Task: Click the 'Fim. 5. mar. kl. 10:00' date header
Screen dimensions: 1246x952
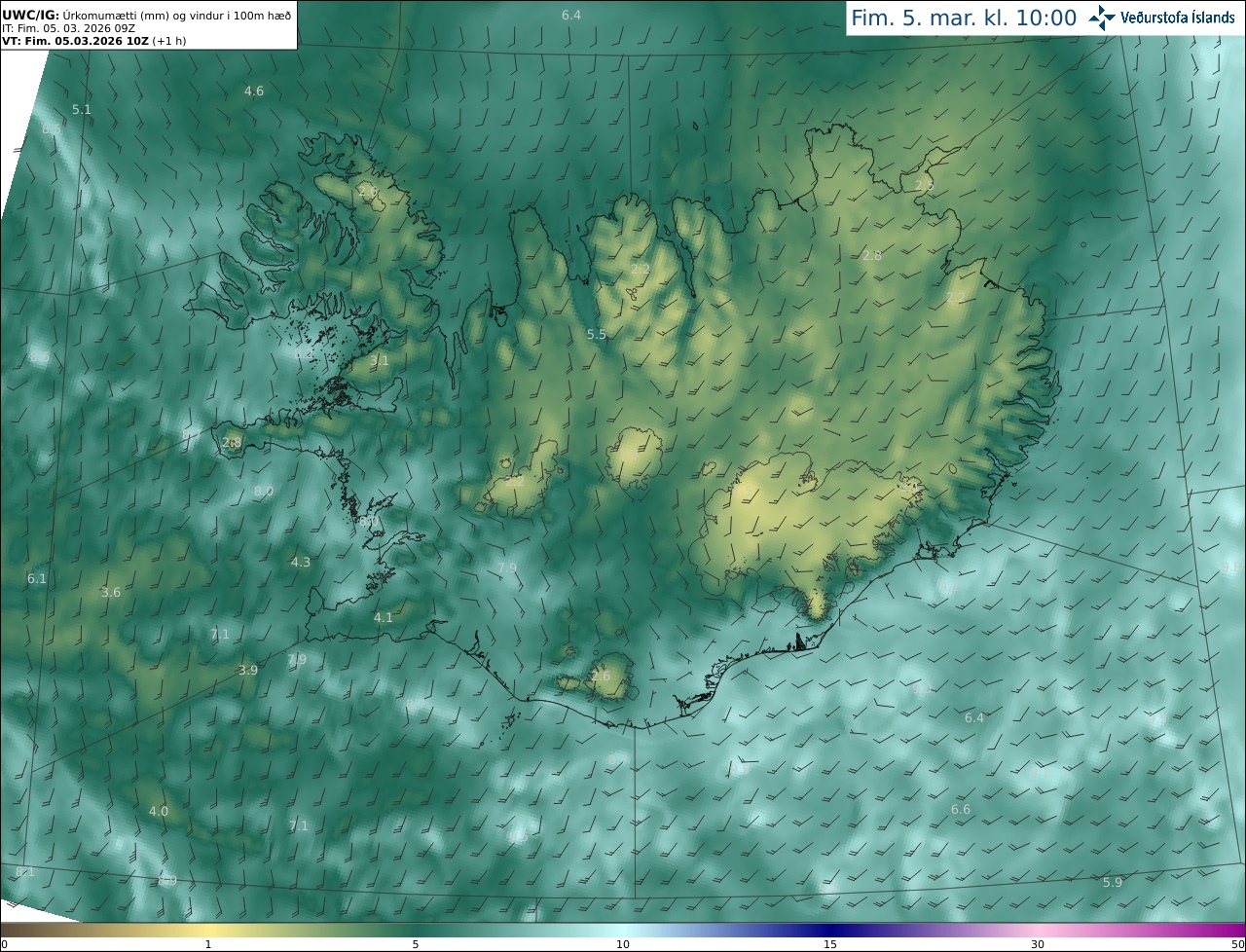Action: point(964,18)
